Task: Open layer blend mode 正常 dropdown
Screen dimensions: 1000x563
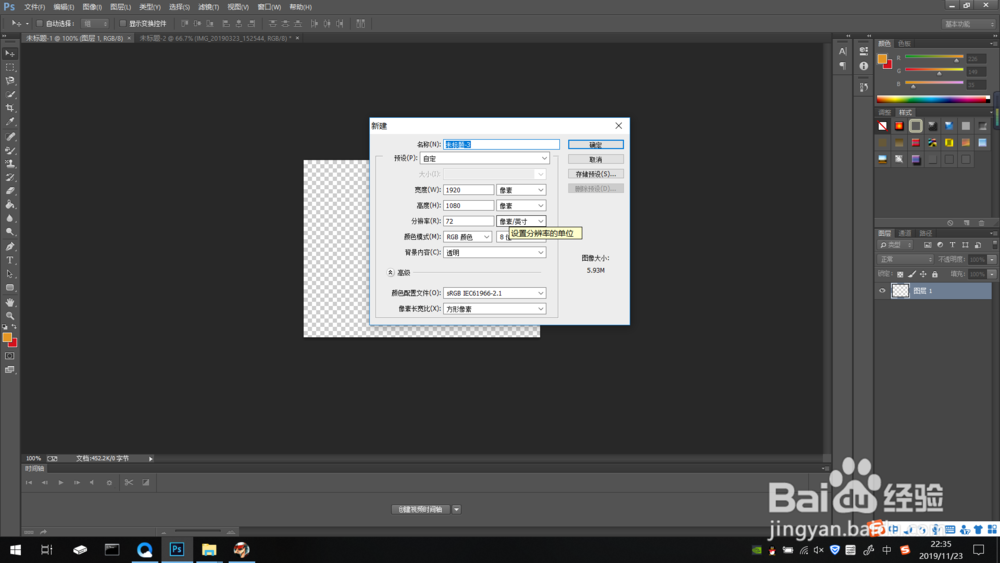Action: 906,260
